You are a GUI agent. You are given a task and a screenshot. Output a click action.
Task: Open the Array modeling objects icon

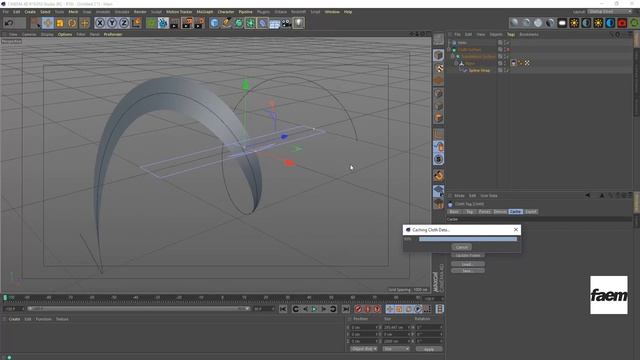click(x=251, y=23)
